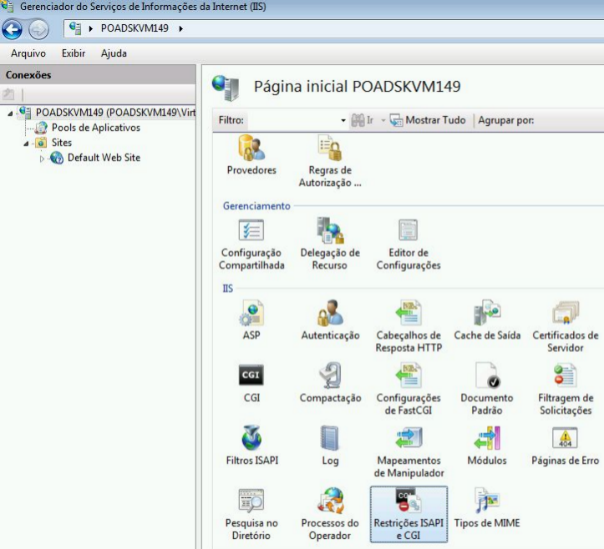Expand breadcrumb arrow after POADSKVM149
This screenshot has width=604, height=549.
point(180,29)
